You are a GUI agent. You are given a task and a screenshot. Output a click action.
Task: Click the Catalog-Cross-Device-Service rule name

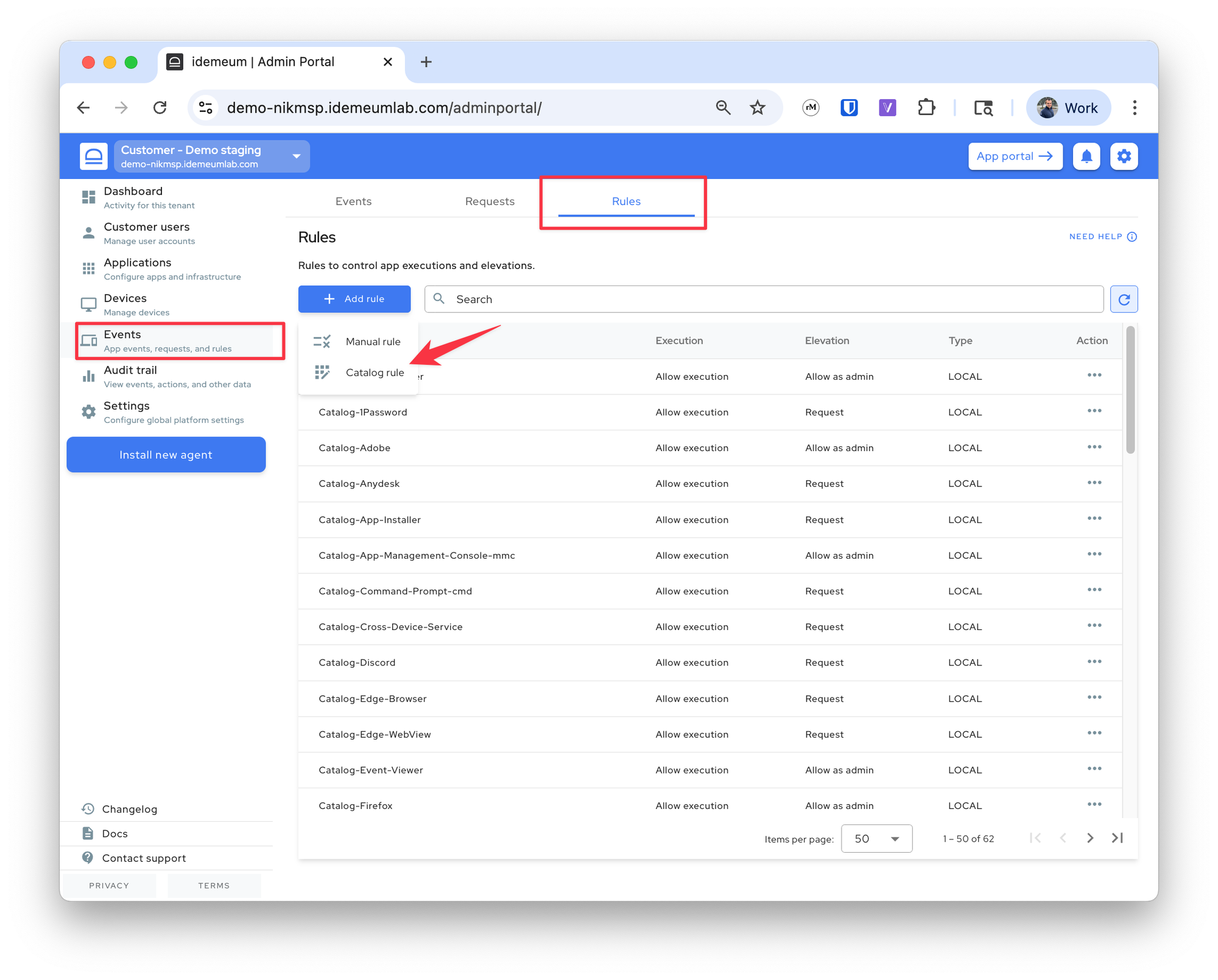[390, 627]
